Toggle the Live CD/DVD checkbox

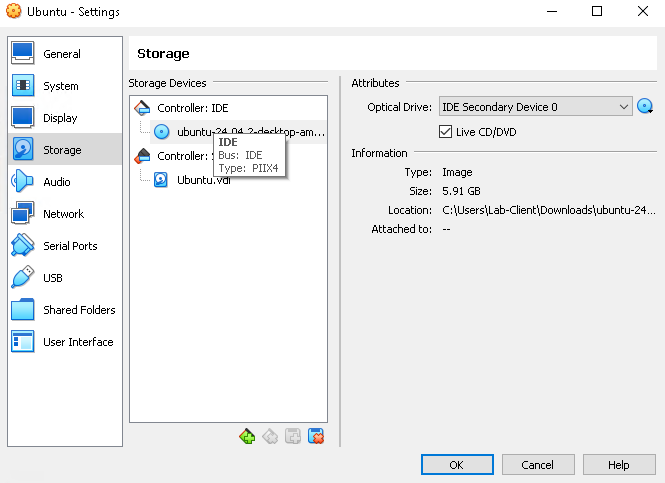pos(445,132)
